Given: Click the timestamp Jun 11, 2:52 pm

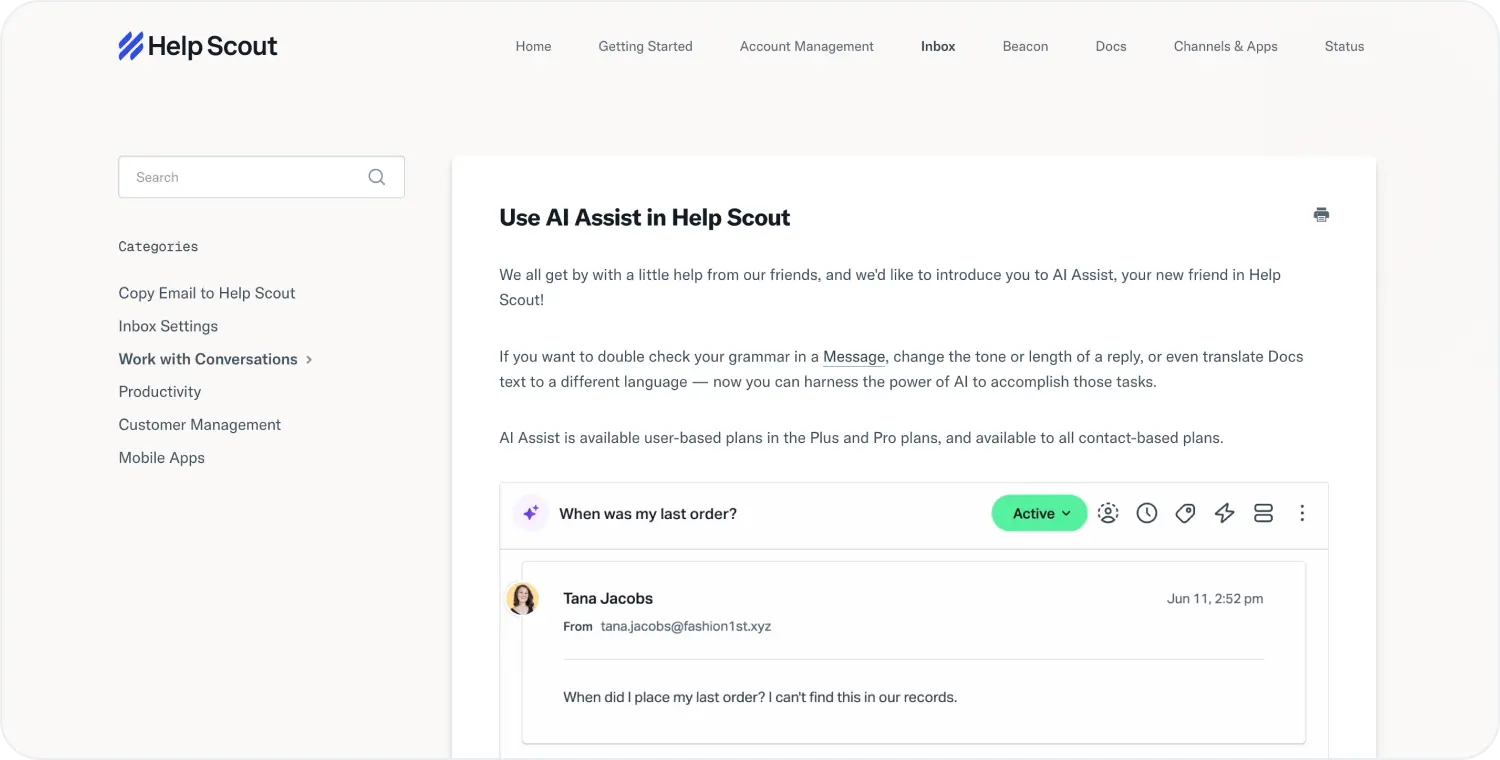Looking at the screenshot, I should pos(1215,598).
